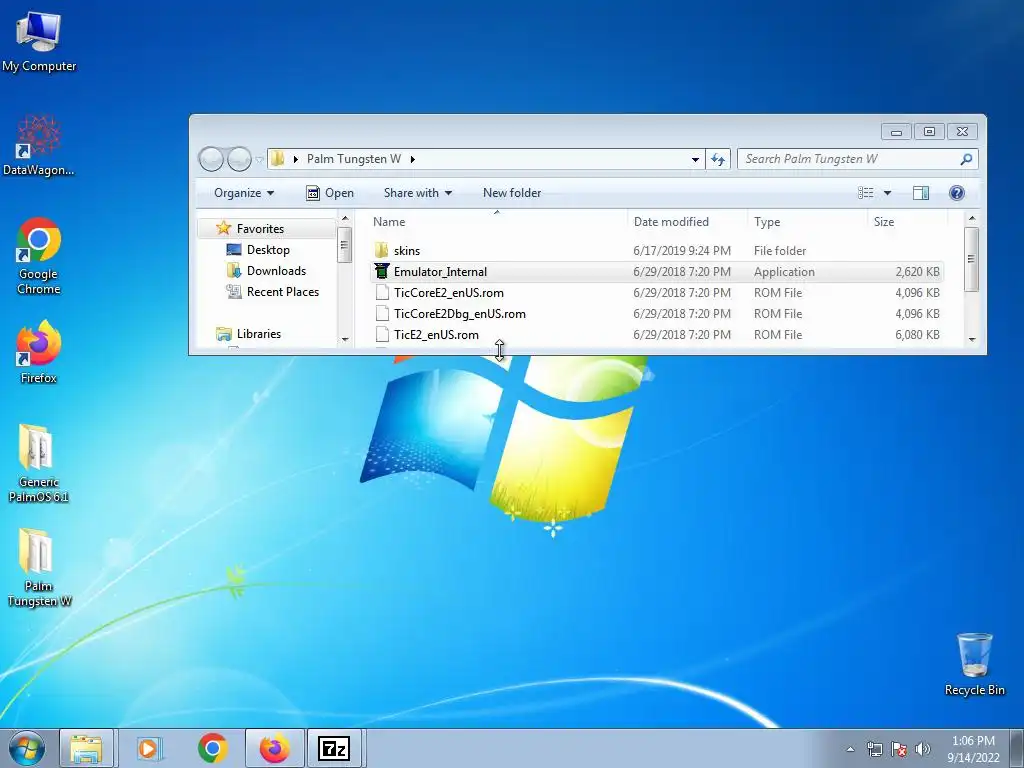Open address bar previous locations dropdown
The image size is (1024, 768).
coord(695,159)
